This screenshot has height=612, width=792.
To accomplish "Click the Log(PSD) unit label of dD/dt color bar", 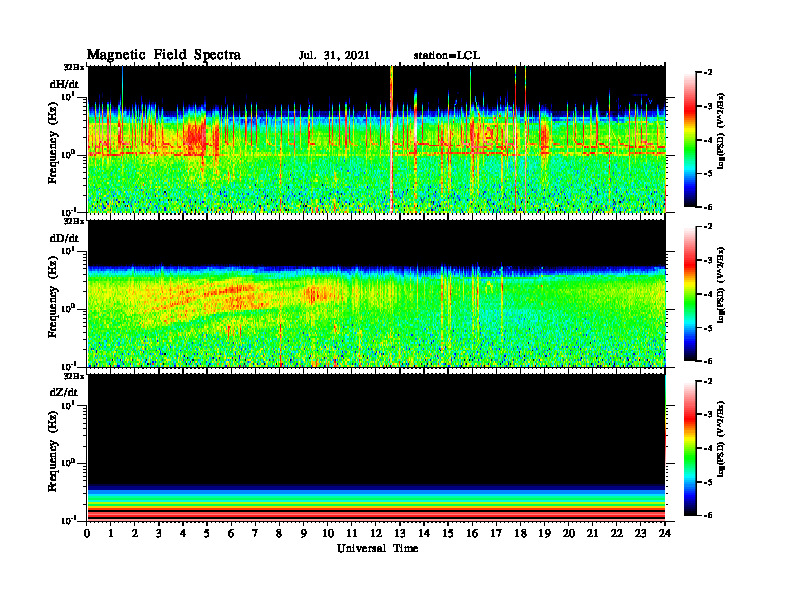I will [721, 285].
